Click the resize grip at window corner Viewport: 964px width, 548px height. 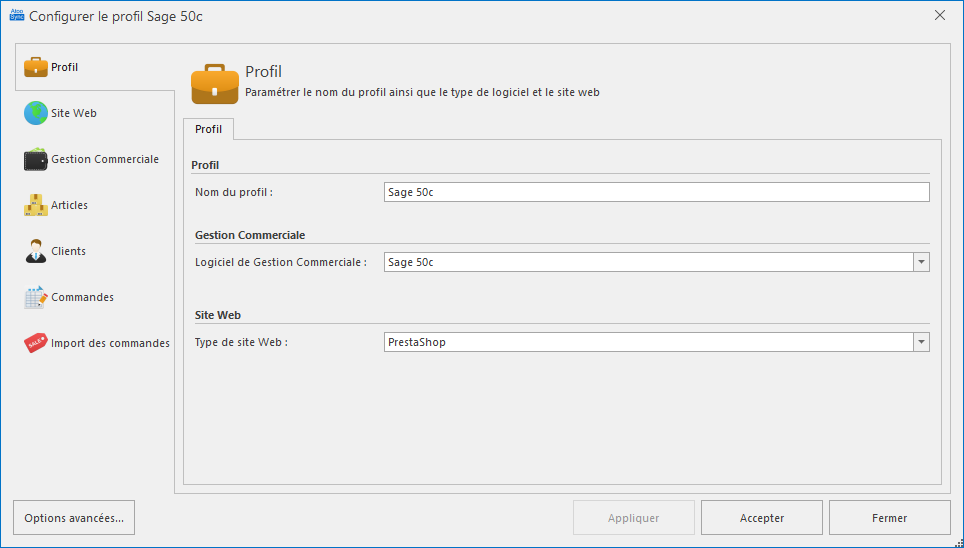(957, 541)
